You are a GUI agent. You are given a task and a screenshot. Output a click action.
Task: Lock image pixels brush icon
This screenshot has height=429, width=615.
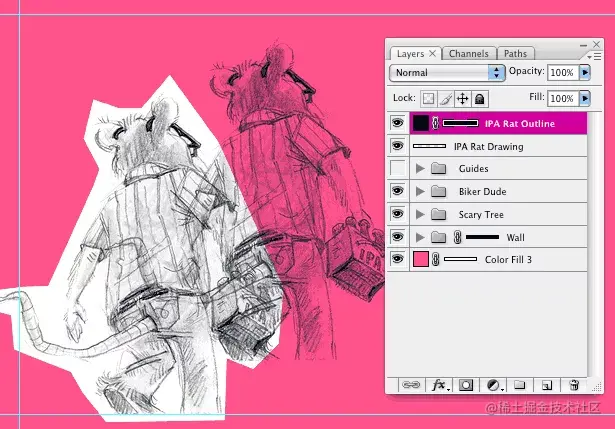tap(446, 98)
